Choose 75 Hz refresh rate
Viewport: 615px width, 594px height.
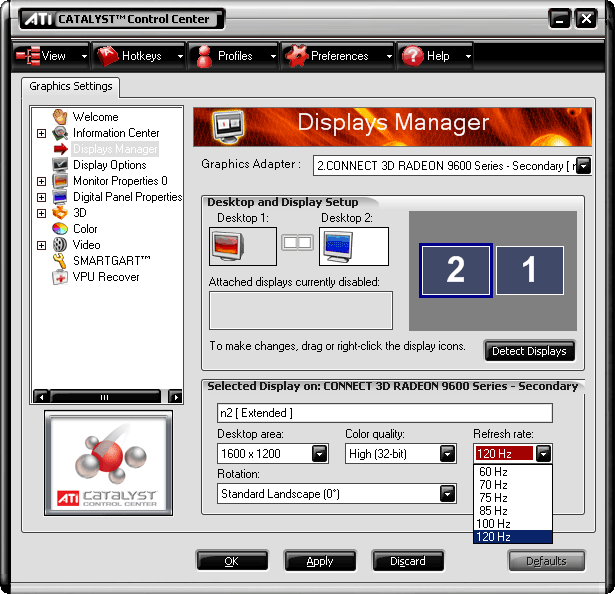tap(513, 497)
